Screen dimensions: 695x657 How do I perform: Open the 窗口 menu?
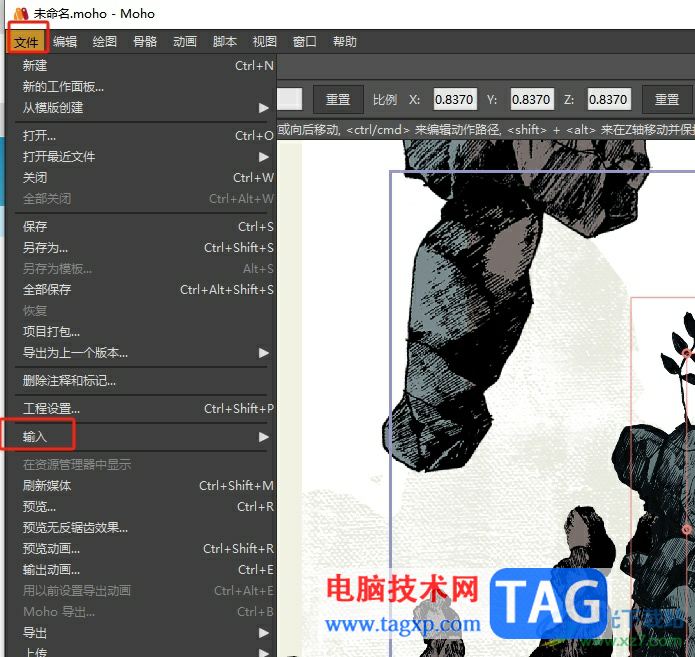305,42
